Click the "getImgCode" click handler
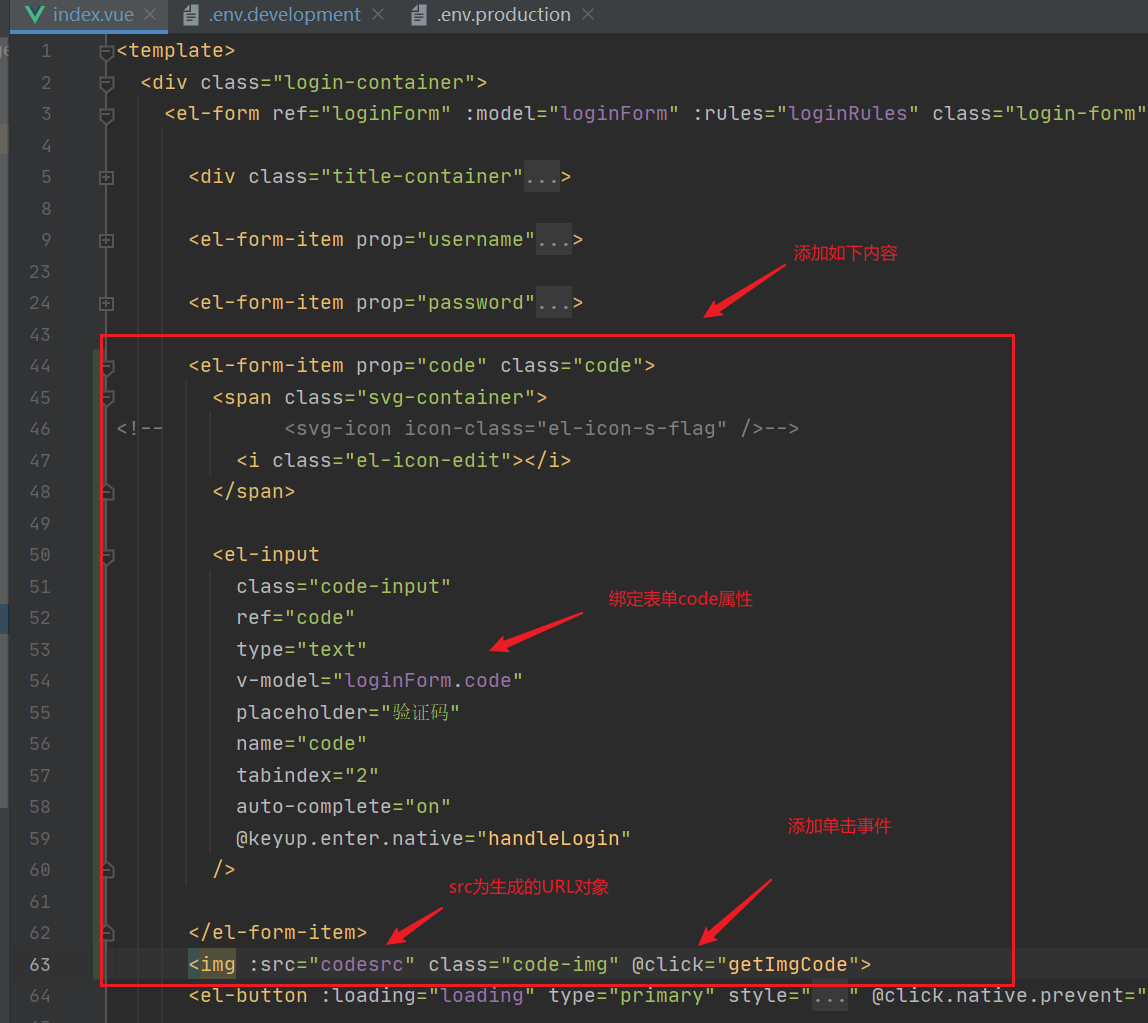This screenshot has height=1023, width=1148. click(x=788, y=964)
